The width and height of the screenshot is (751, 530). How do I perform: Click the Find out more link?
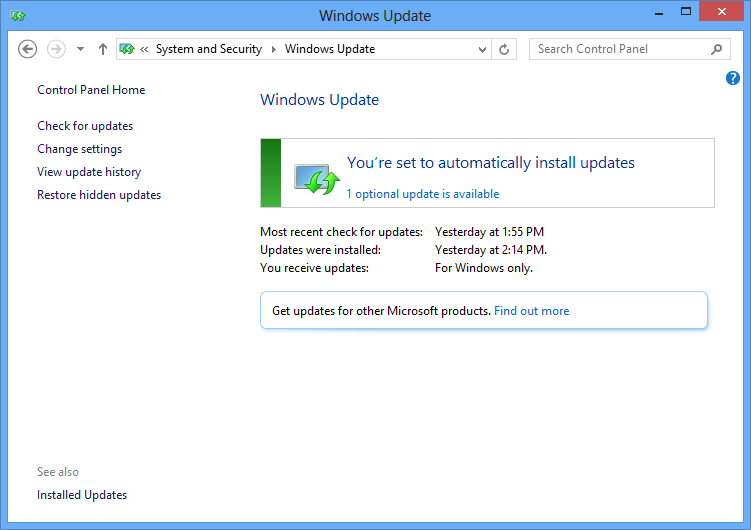coord(531,311)
